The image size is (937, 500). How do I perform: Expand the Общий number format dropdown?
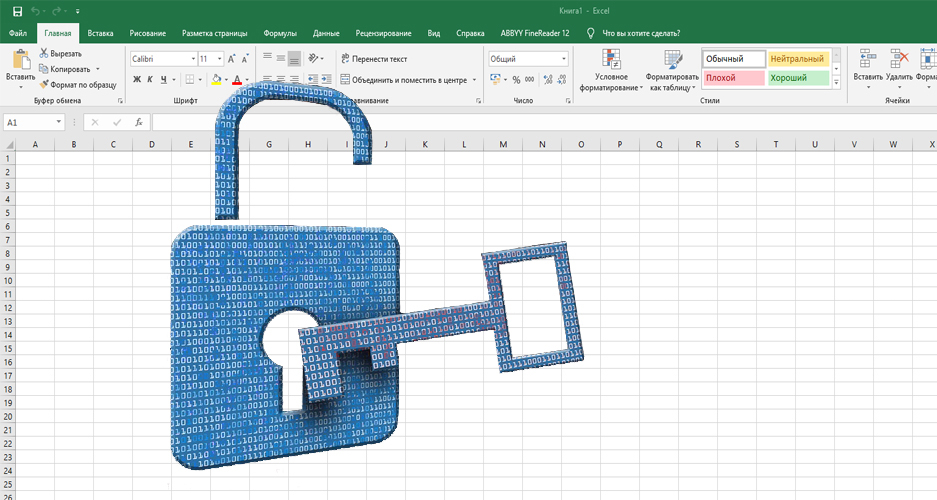tap(564, 59)
